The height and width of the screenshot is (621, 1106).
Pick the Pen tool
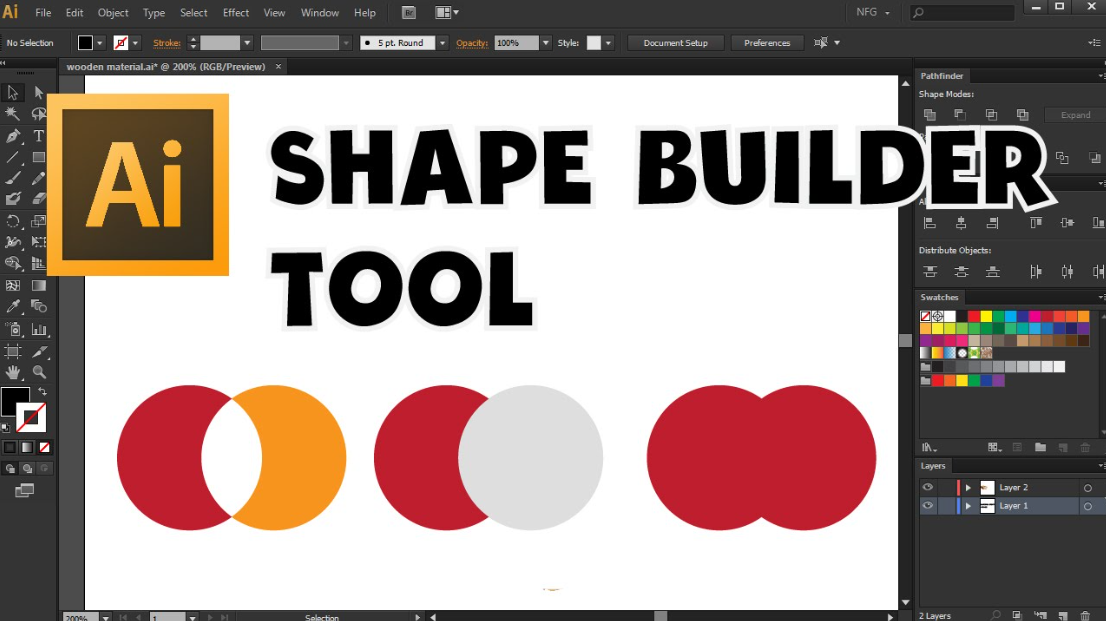click(13, 136)
